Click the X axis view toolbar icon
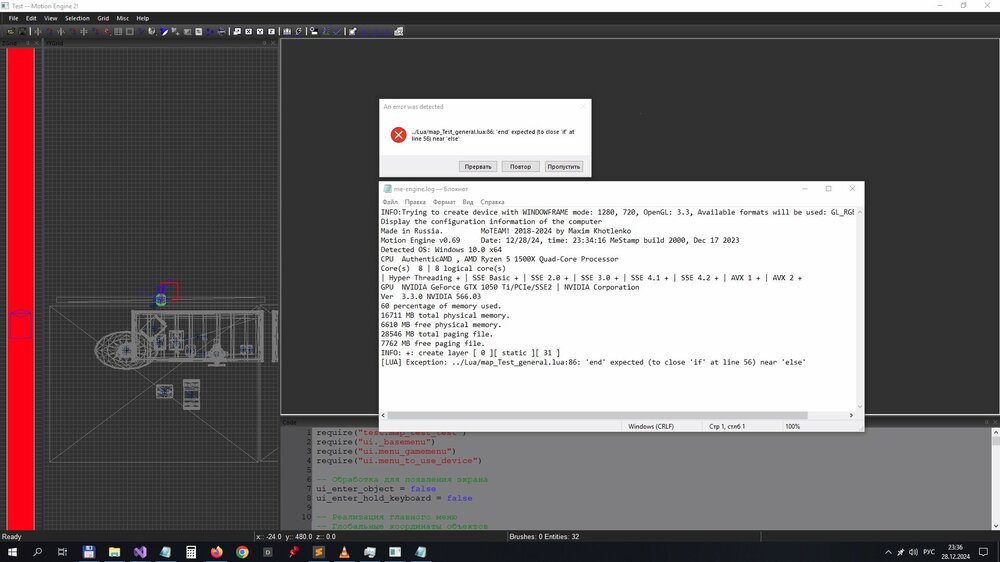Image resolution: width=1000 pixels, height=562 pixels. pos(248,31)
